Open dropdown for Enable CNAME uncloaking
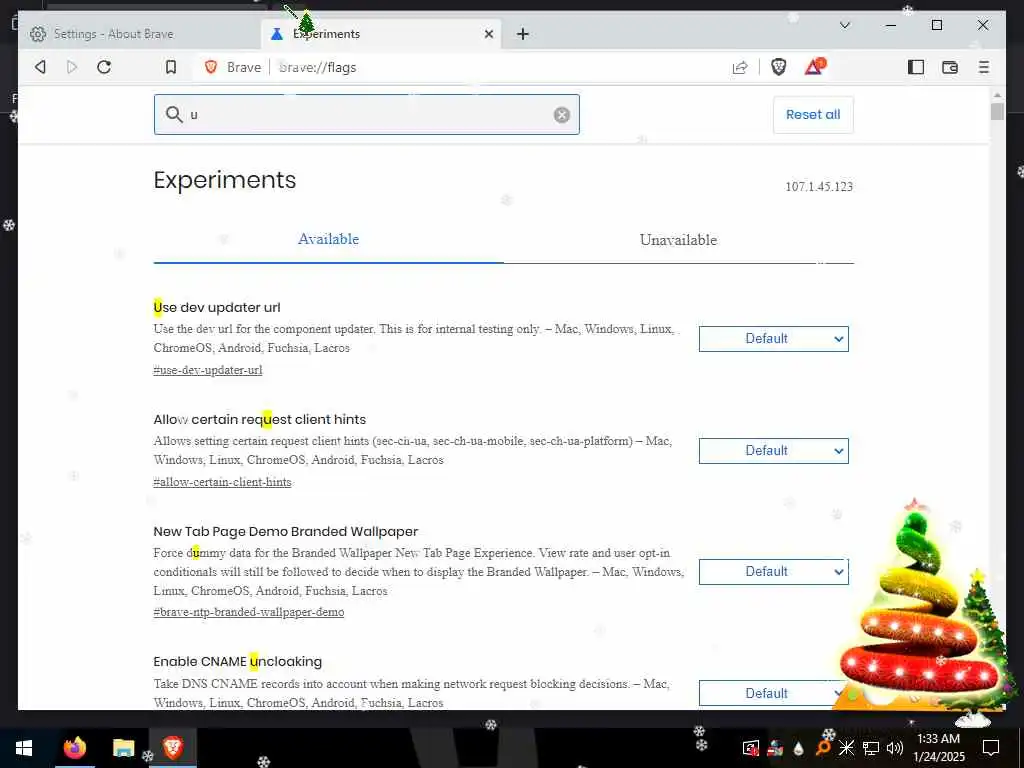This screenshot has width=1024, height=768. point(774,693)
